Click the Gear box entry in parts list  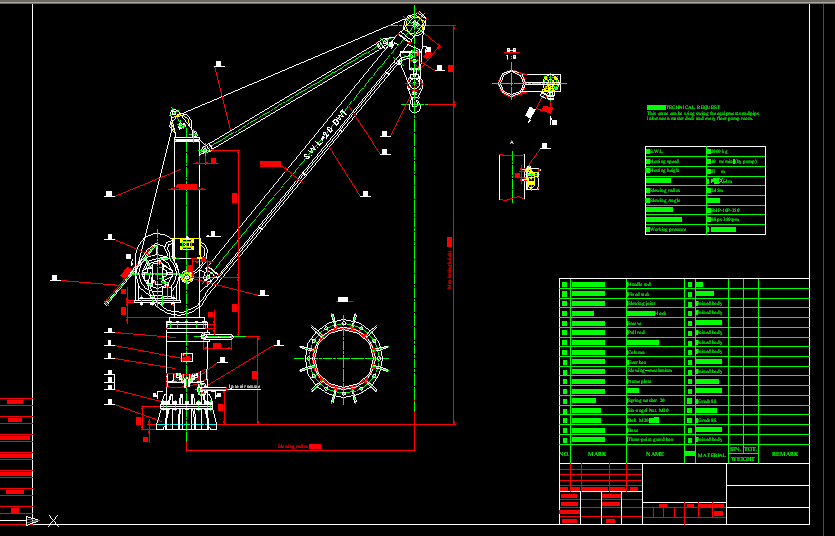tap(637, 361)
